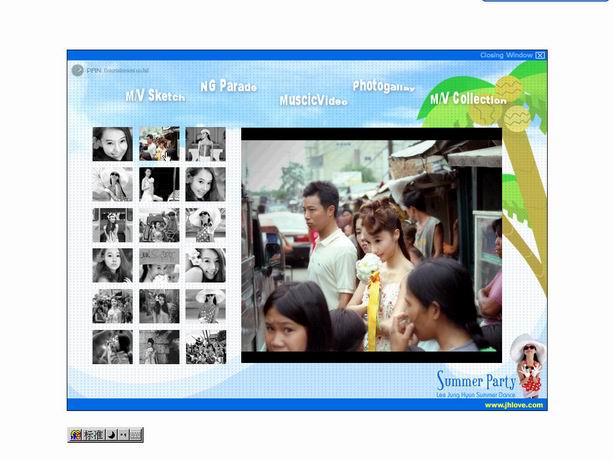Switch to the NG Parade tab
The width and height of the screenshot is (614, 461).
pos(228,86)
